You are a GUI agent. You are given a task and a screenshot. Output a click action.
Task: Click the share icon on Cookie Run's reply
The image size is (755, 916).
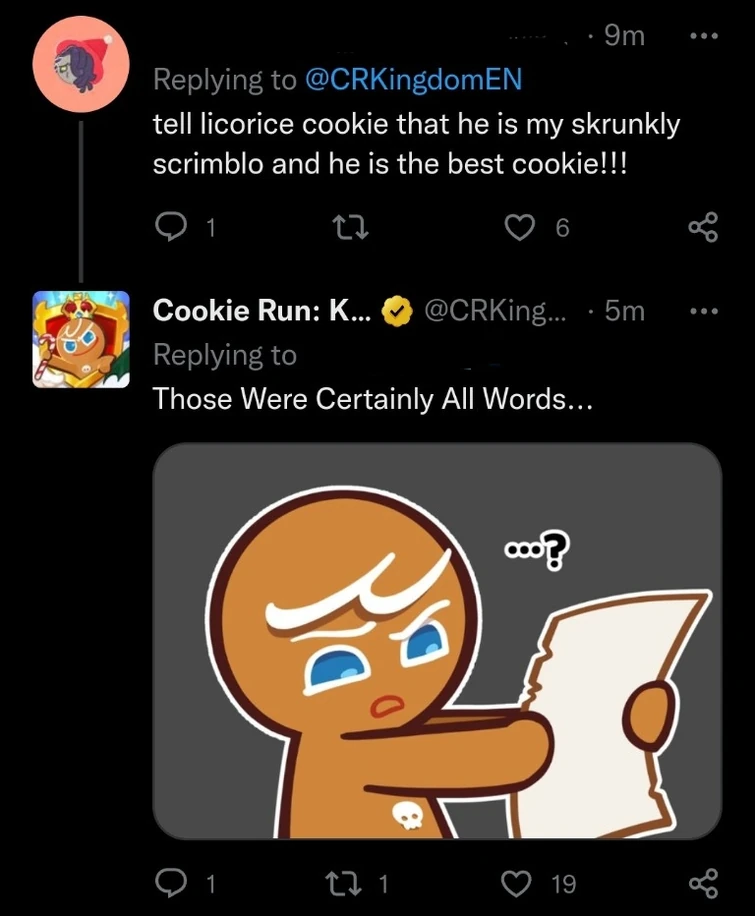[703, 883]
